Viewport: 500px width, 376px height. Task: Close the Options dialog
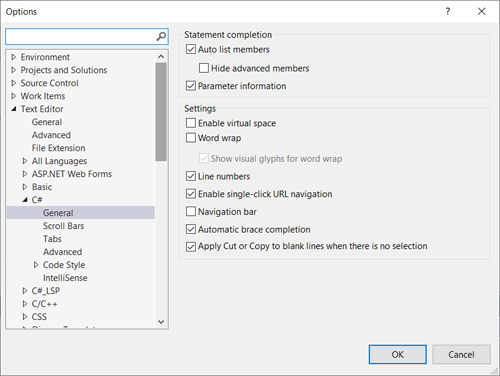(481, 12)
